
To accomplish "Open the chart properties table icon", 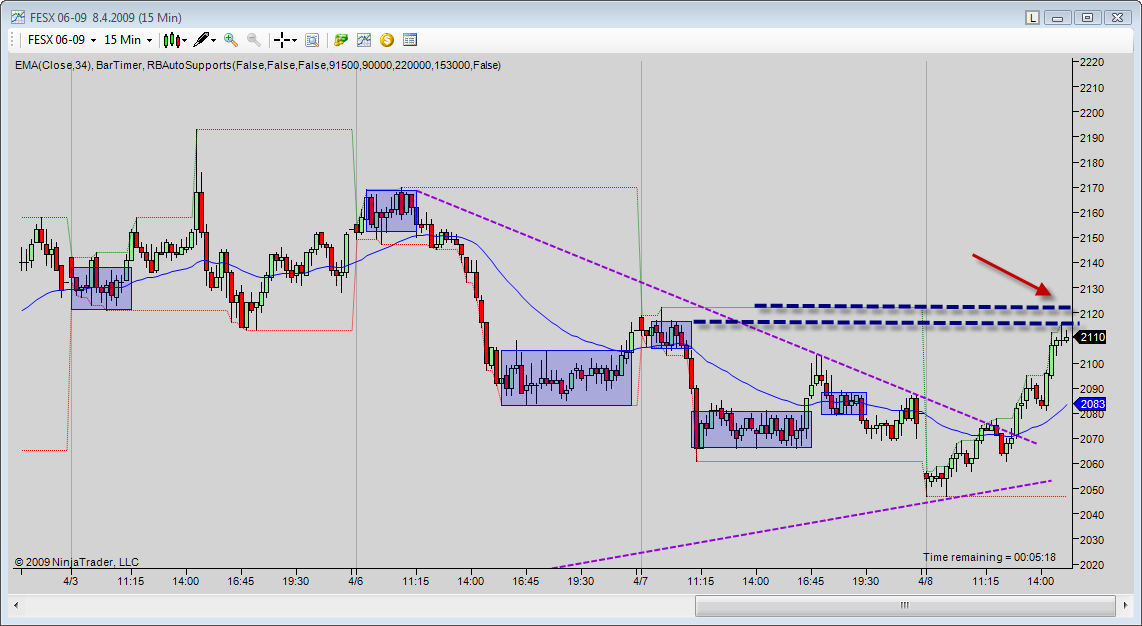I will tap(410, 40).
